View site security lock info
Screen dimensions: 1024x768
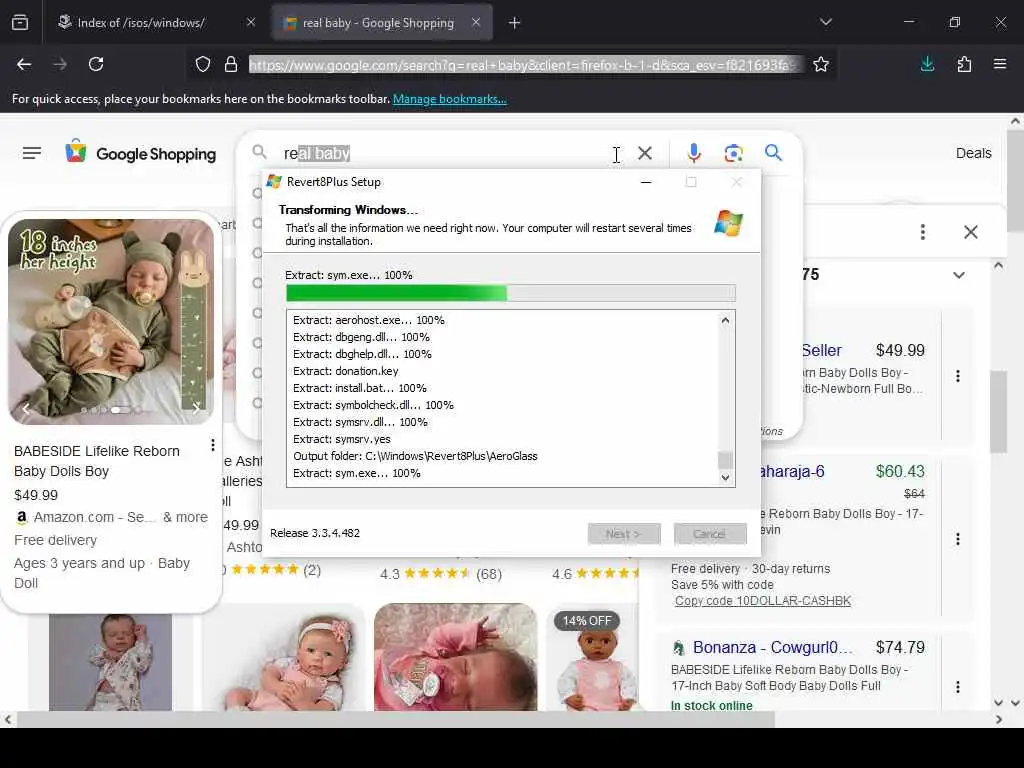pyautogui.click(x=231, y=64)
